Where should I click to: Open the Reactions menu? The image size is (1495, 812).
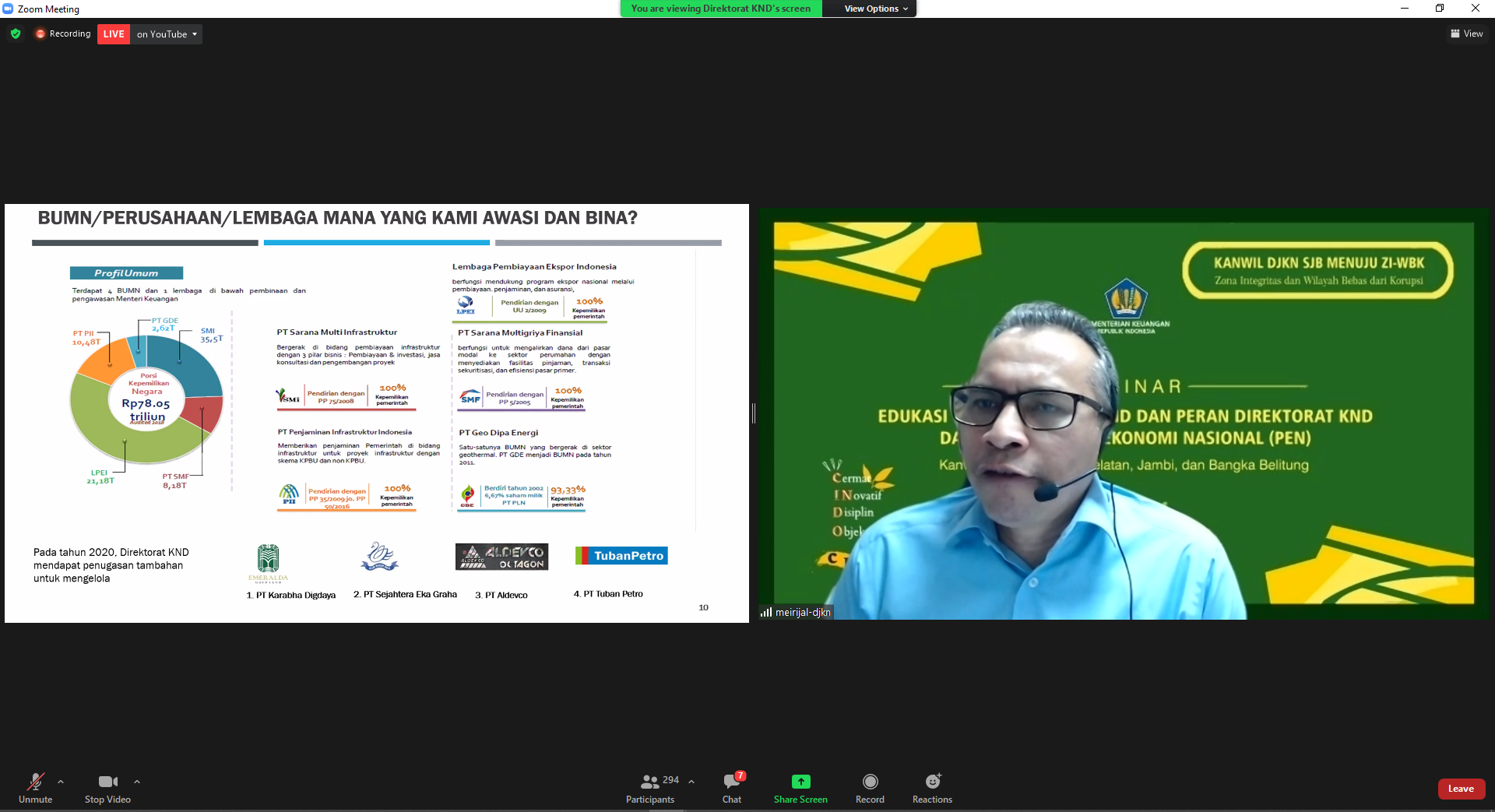[x=932, y=782]
